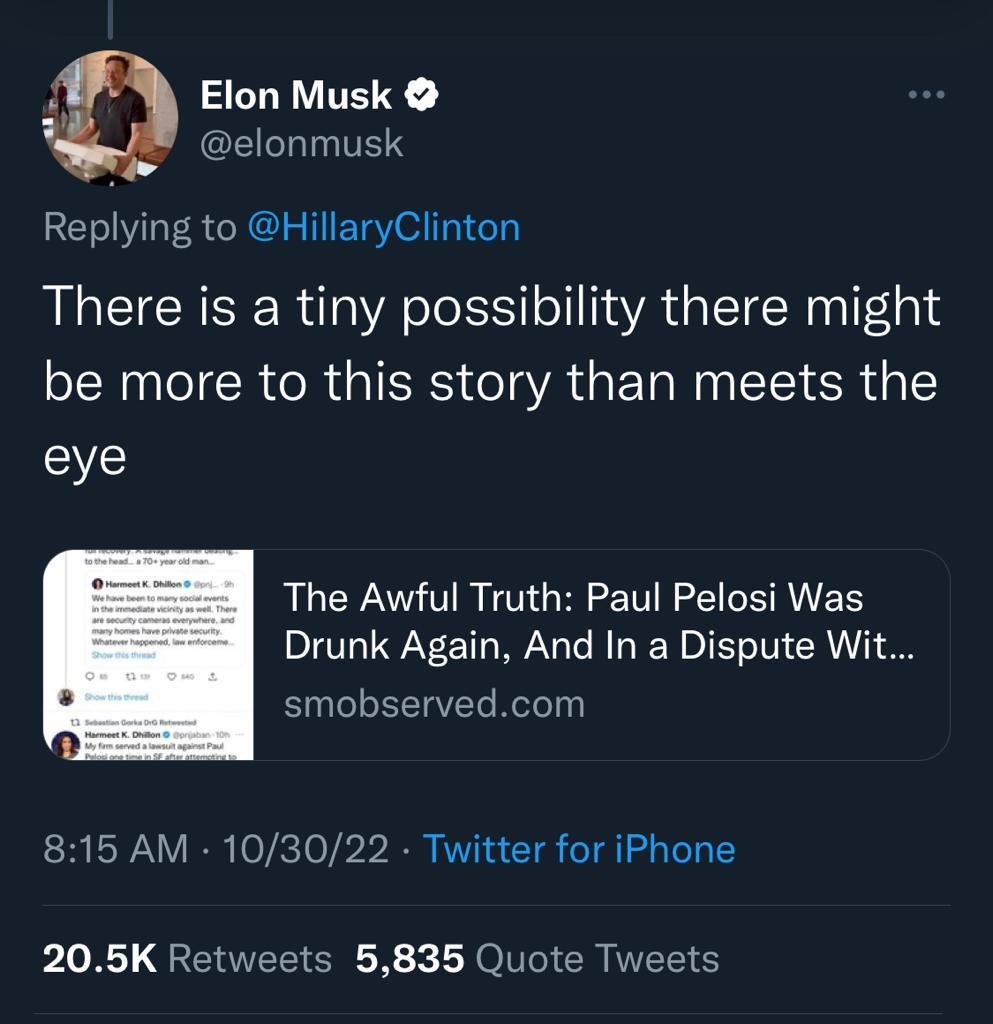
Task: View the 20.5K Retweets list
Action: [x=186, y=958]
